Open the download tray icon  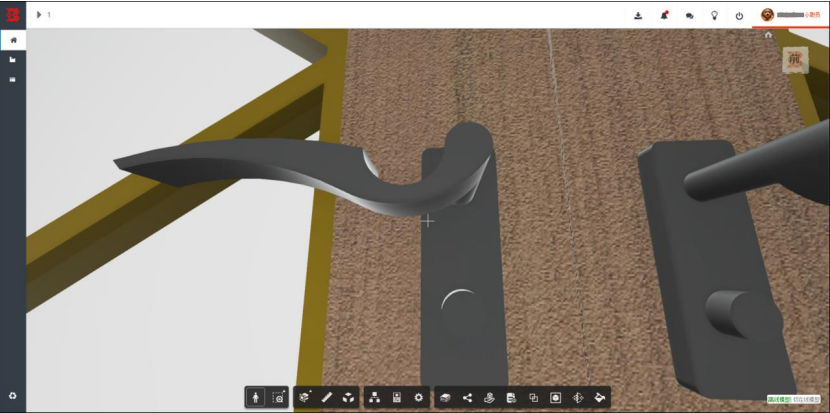point(638,15)
